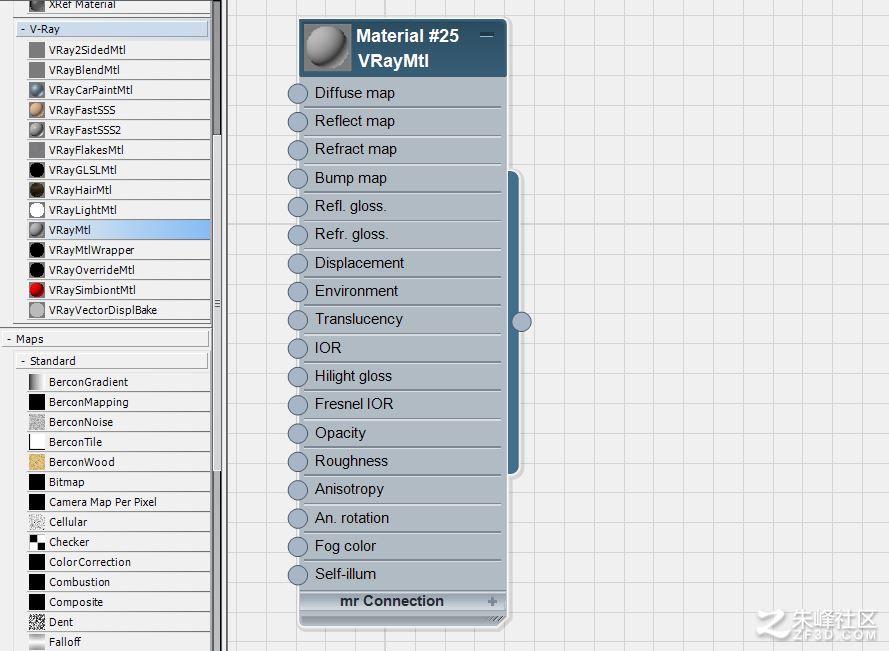Click the Hilight gloss slot label
The width and height of the screenshot is (889, 651).
pyautogui.click(x=353, y=376)
